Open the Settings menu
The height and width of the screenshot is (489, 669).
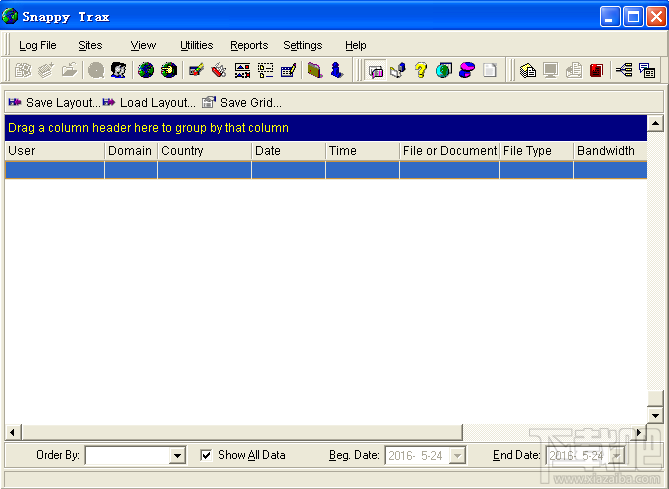pos(303,45)
